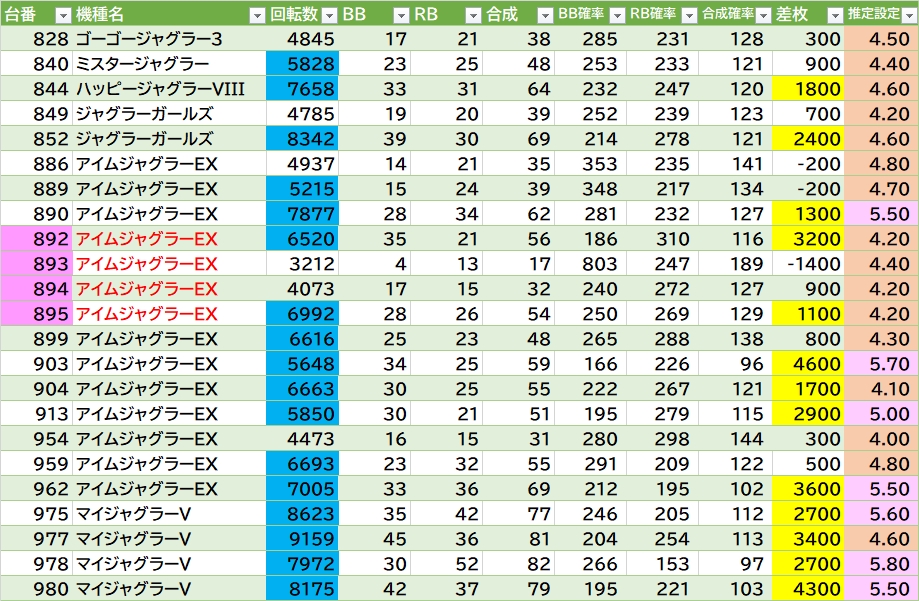Click the 台番 cell numbered 980
Image resolution: width=919 pixels, height=601 pixels.
36,589
